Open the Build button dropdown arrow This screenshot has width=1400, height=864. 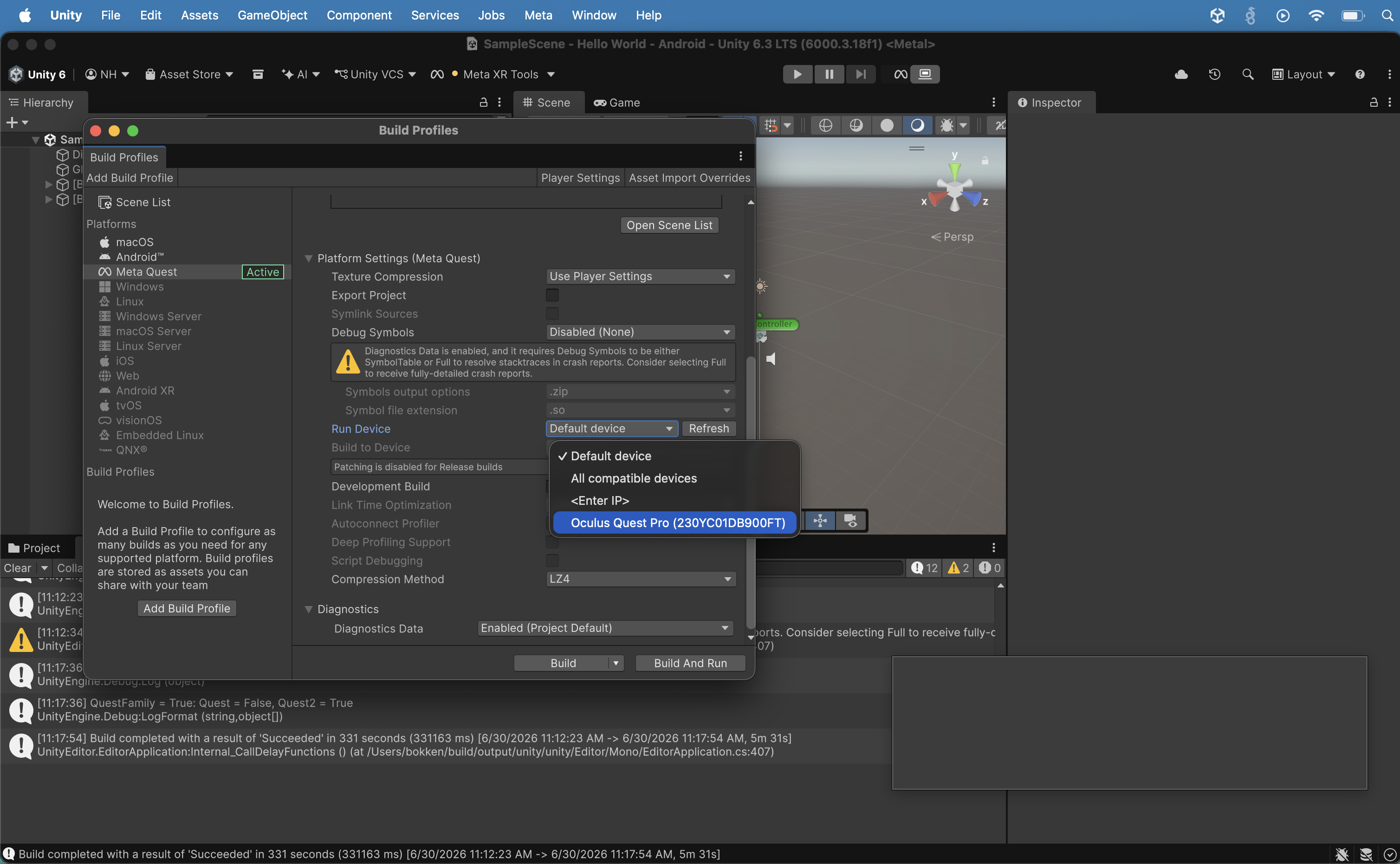pos(616,663)
